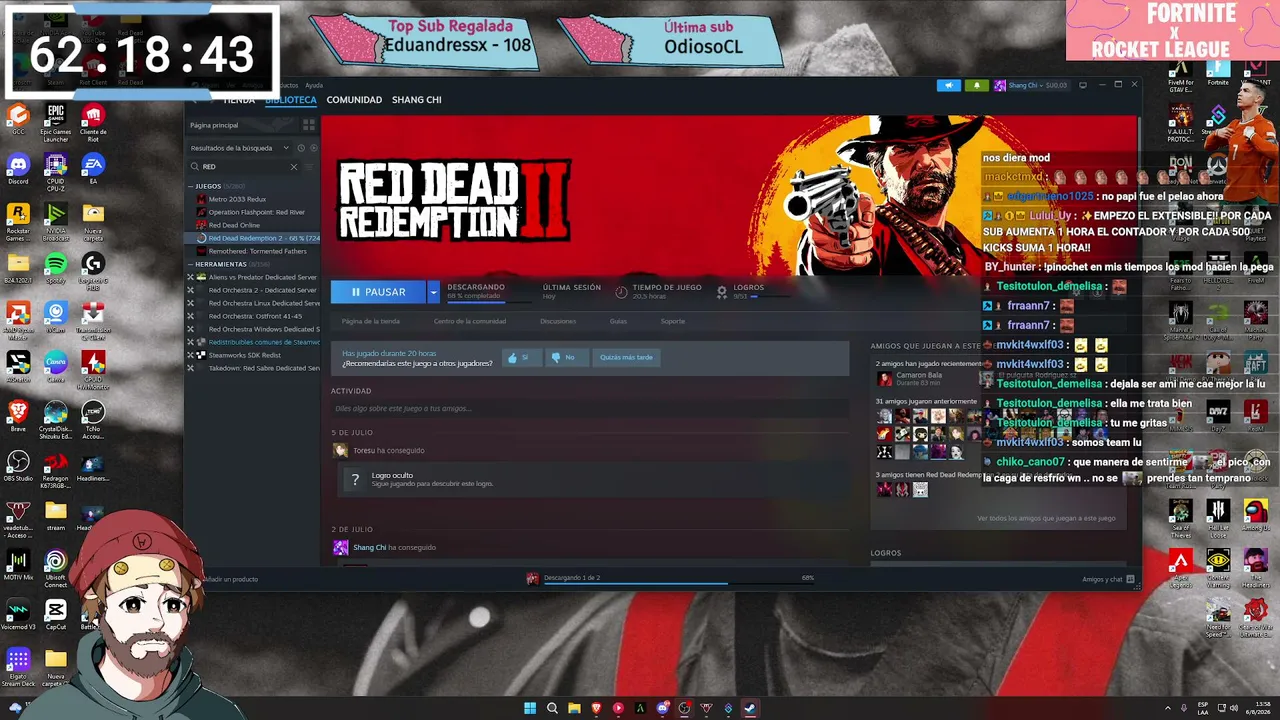Select Metro 2033 Redux in the library
This screenshot has height=720, width=1280.
[x=237, y=199]
